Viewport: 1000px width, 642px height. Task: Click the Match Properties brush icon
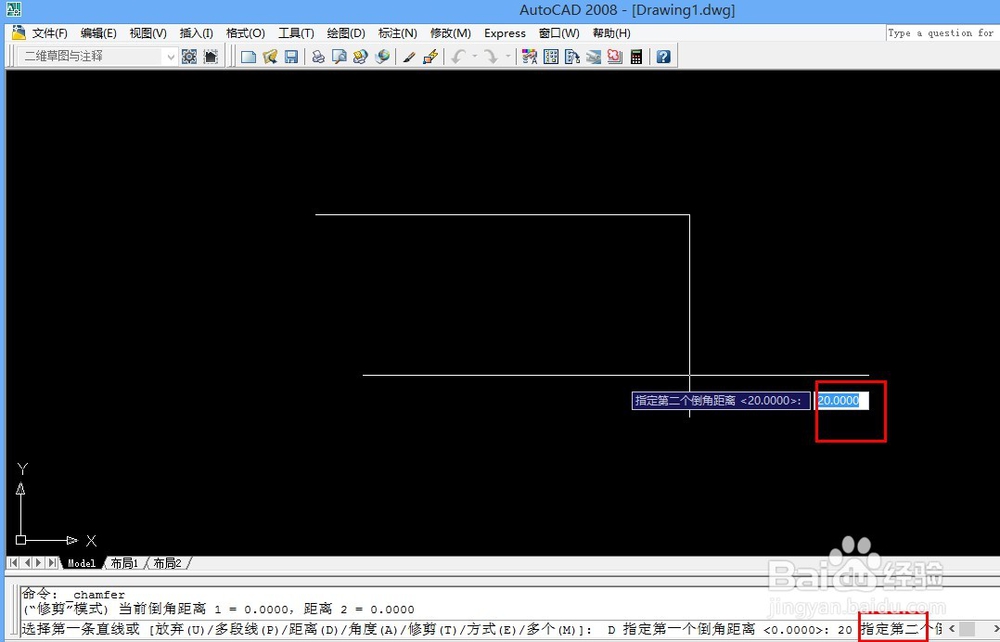pyautogui.click(x=409, y=57)
